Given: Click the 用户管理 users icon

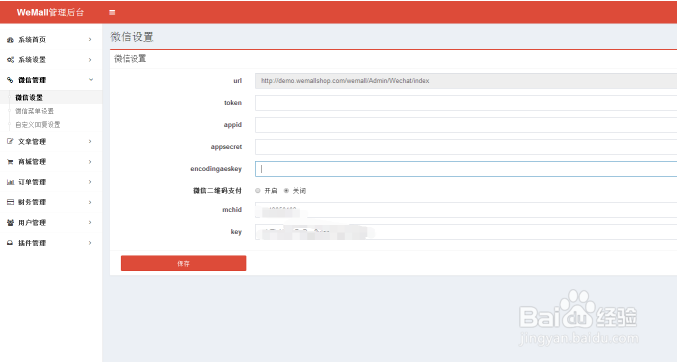Looking at the screenshot, I should tap(10, 222).
